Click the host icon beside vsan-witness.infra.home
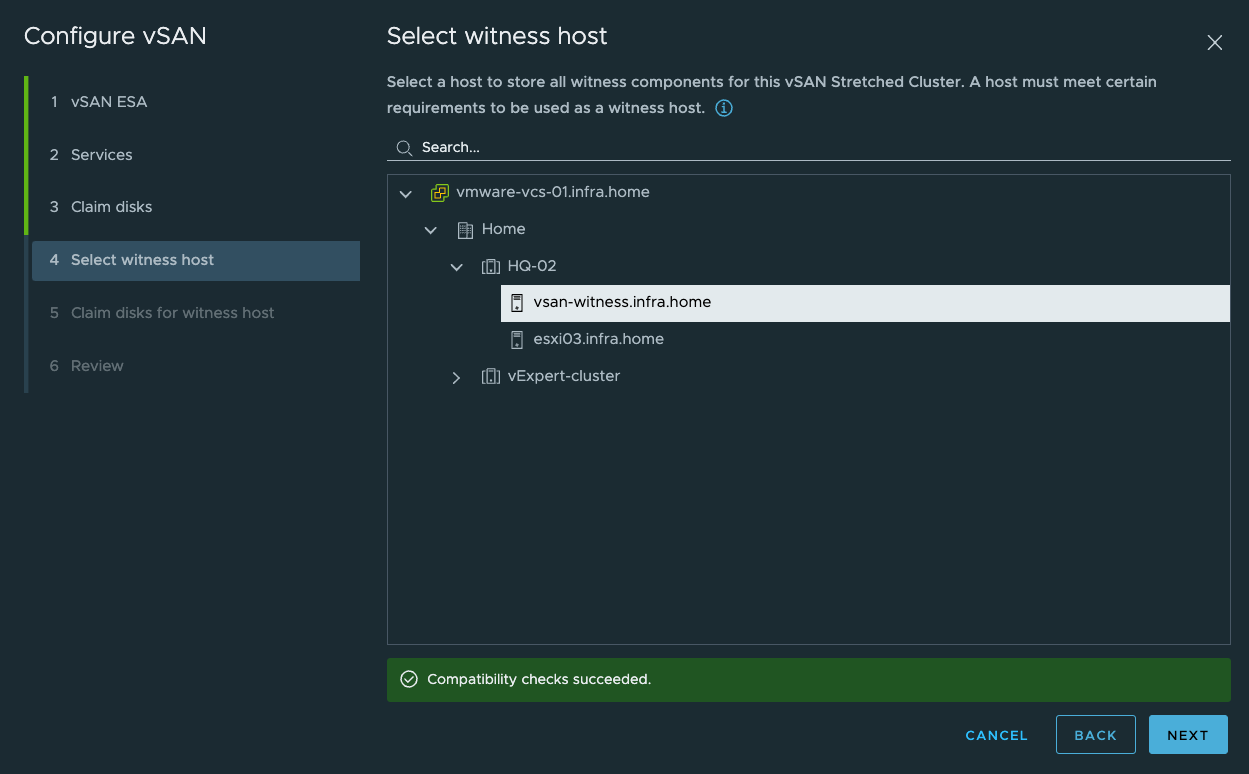Screen dimensions: 1249x774 coord(517,302)
